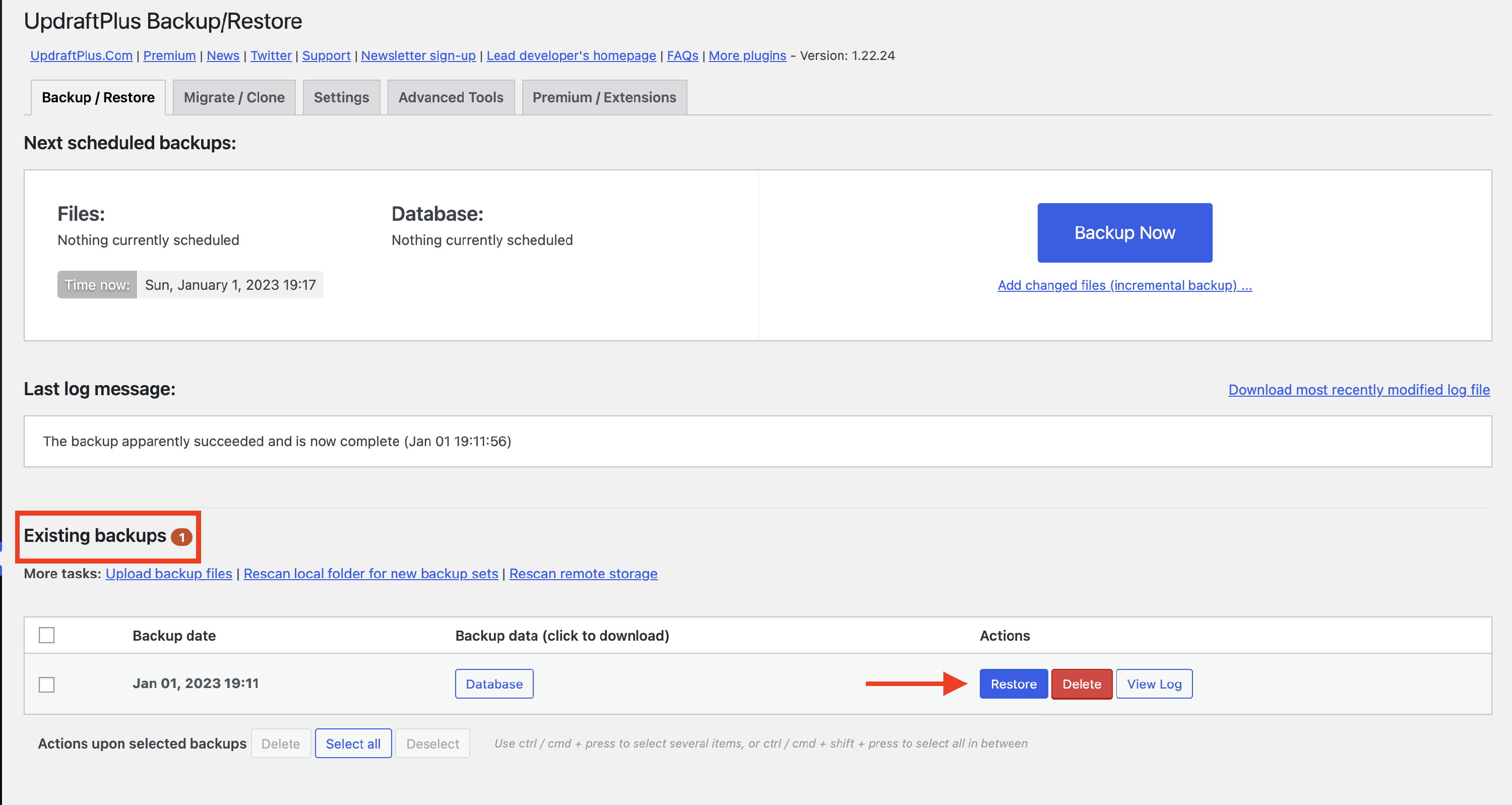Visit the UpdraftPlus.Com link
Viewport: 1512px width, 805px height.
pos(81,56)
